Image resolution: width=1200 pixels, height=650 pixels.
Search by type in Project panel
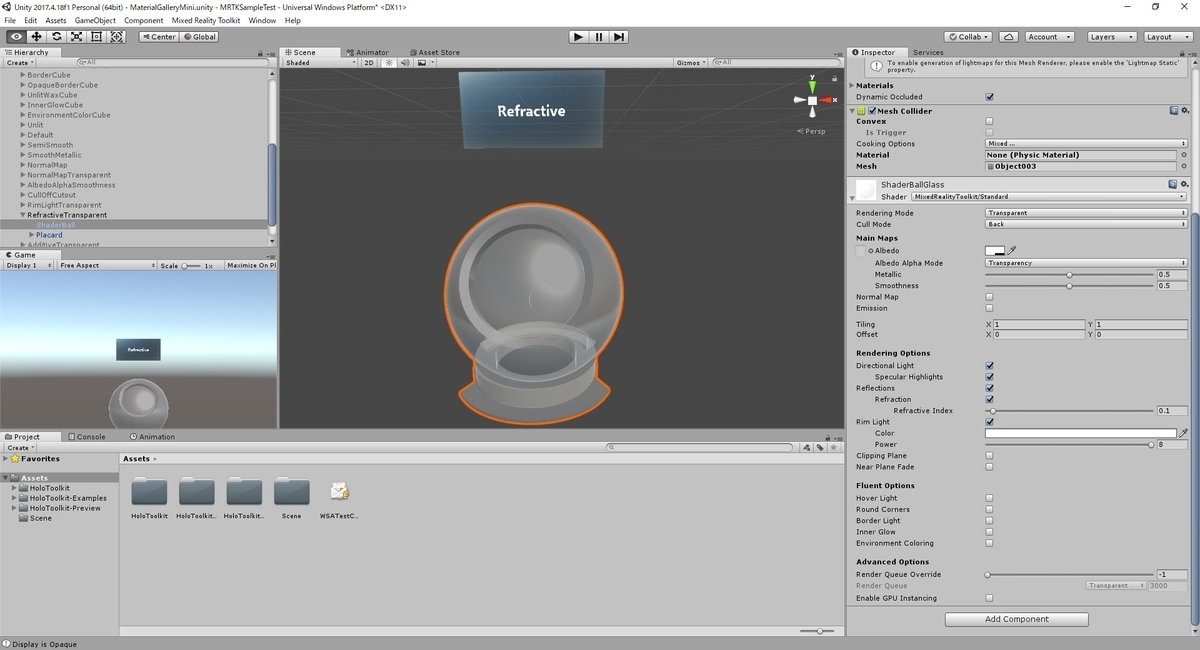click(x=809, y=448)
